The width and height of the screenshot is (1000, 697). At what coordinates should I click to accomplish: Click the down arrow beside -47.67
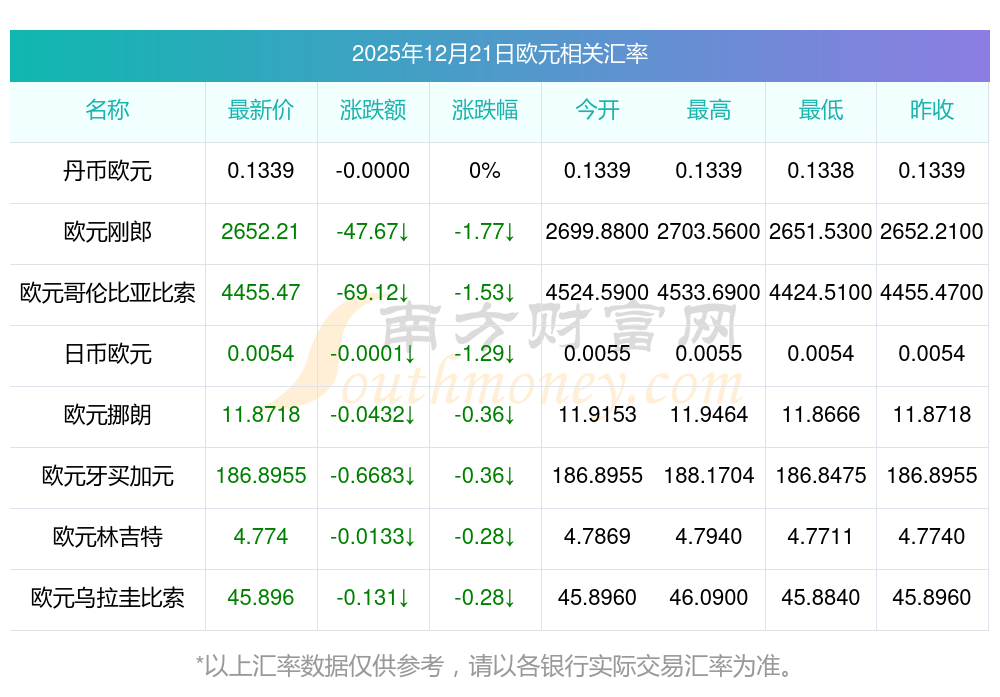coord(404,233)
